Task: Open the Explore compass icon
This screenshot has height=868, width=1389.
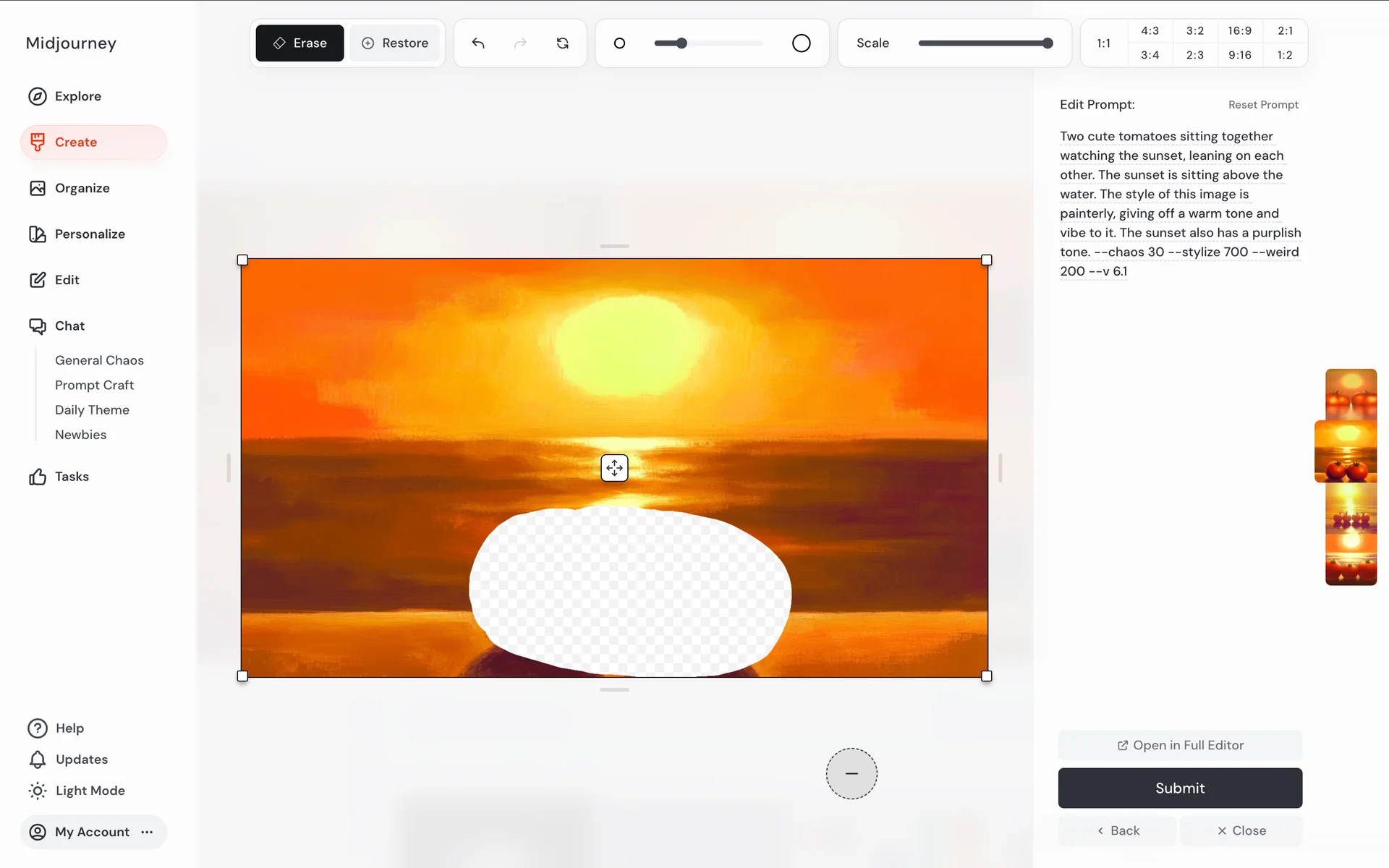Action: [38, 96]
